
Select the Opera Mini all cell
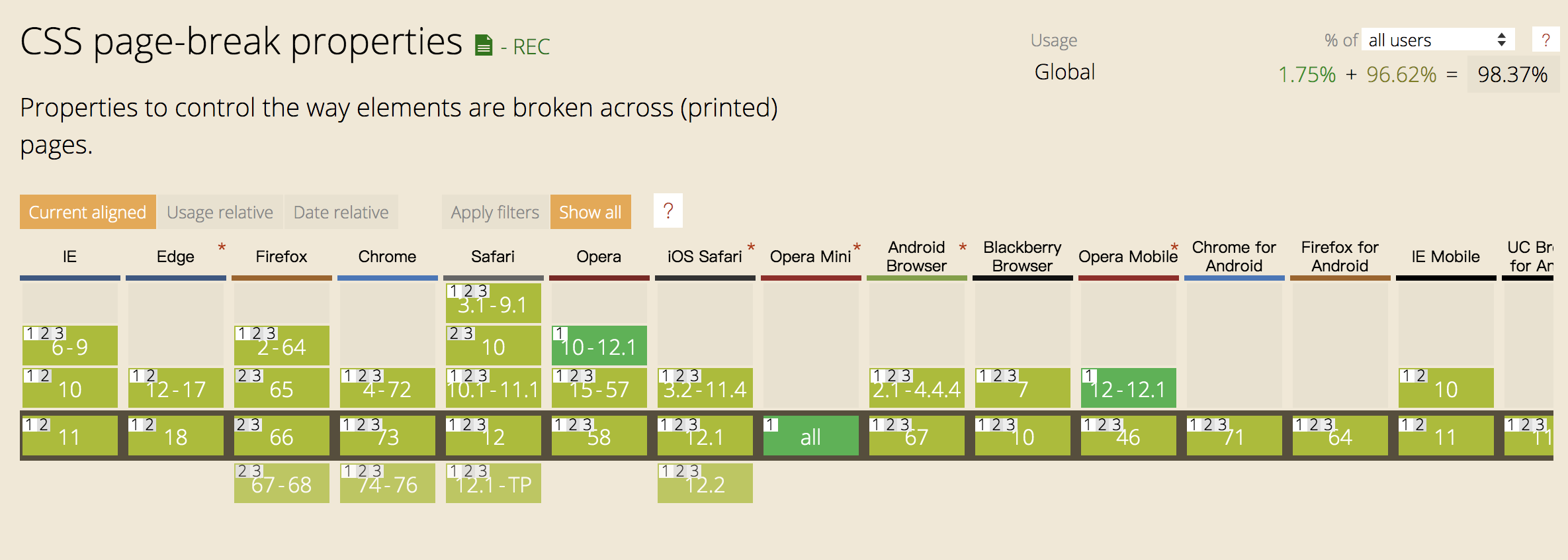pos(811,436)
